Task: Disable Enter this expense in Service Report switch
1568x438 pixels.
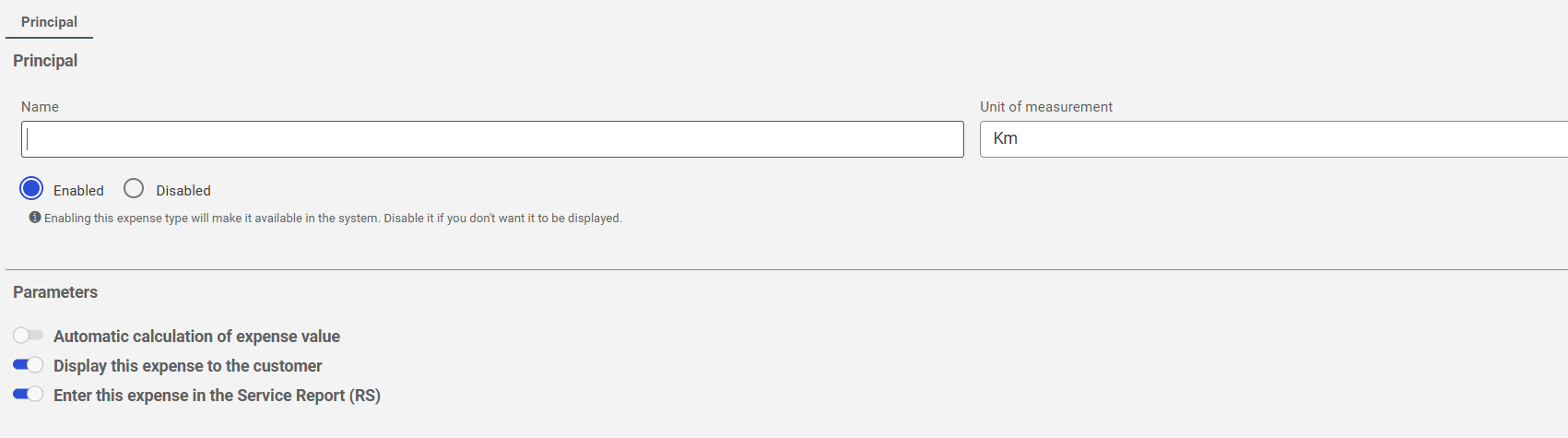Action: click(x=28, y=395)
